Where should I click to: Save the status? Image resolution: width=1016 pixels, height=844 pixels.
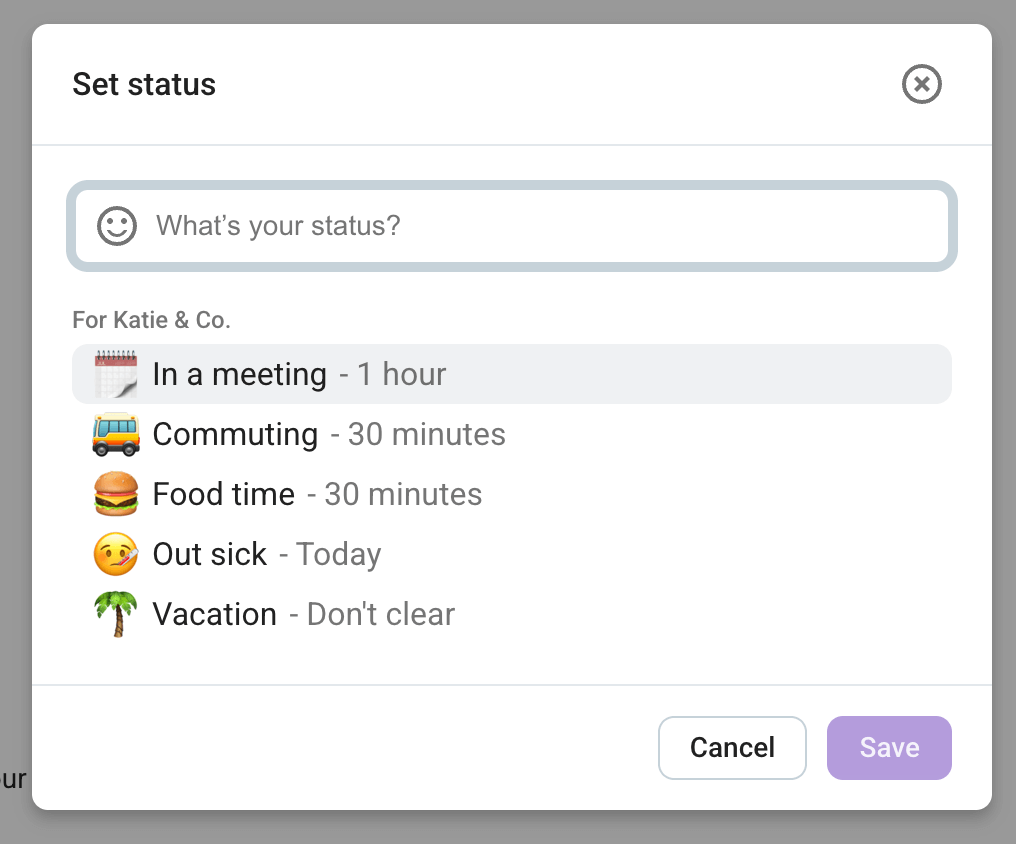coord(889,747)
